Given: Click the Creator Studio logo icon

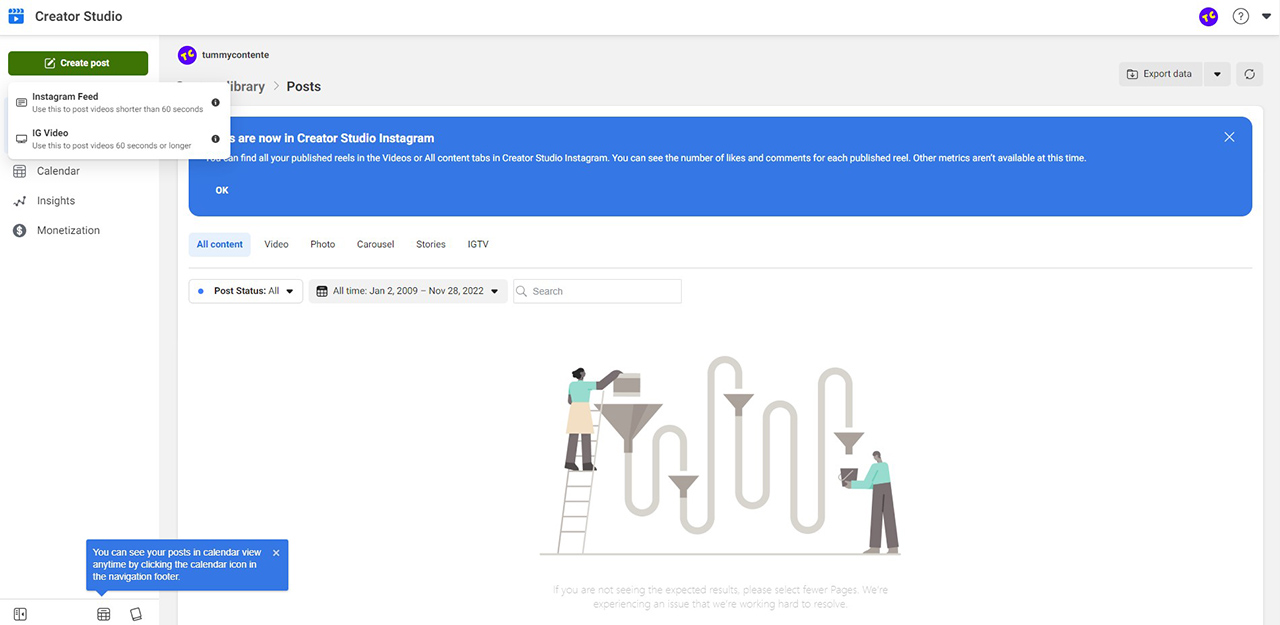Looking at the screenshot, I should (15, 16).
